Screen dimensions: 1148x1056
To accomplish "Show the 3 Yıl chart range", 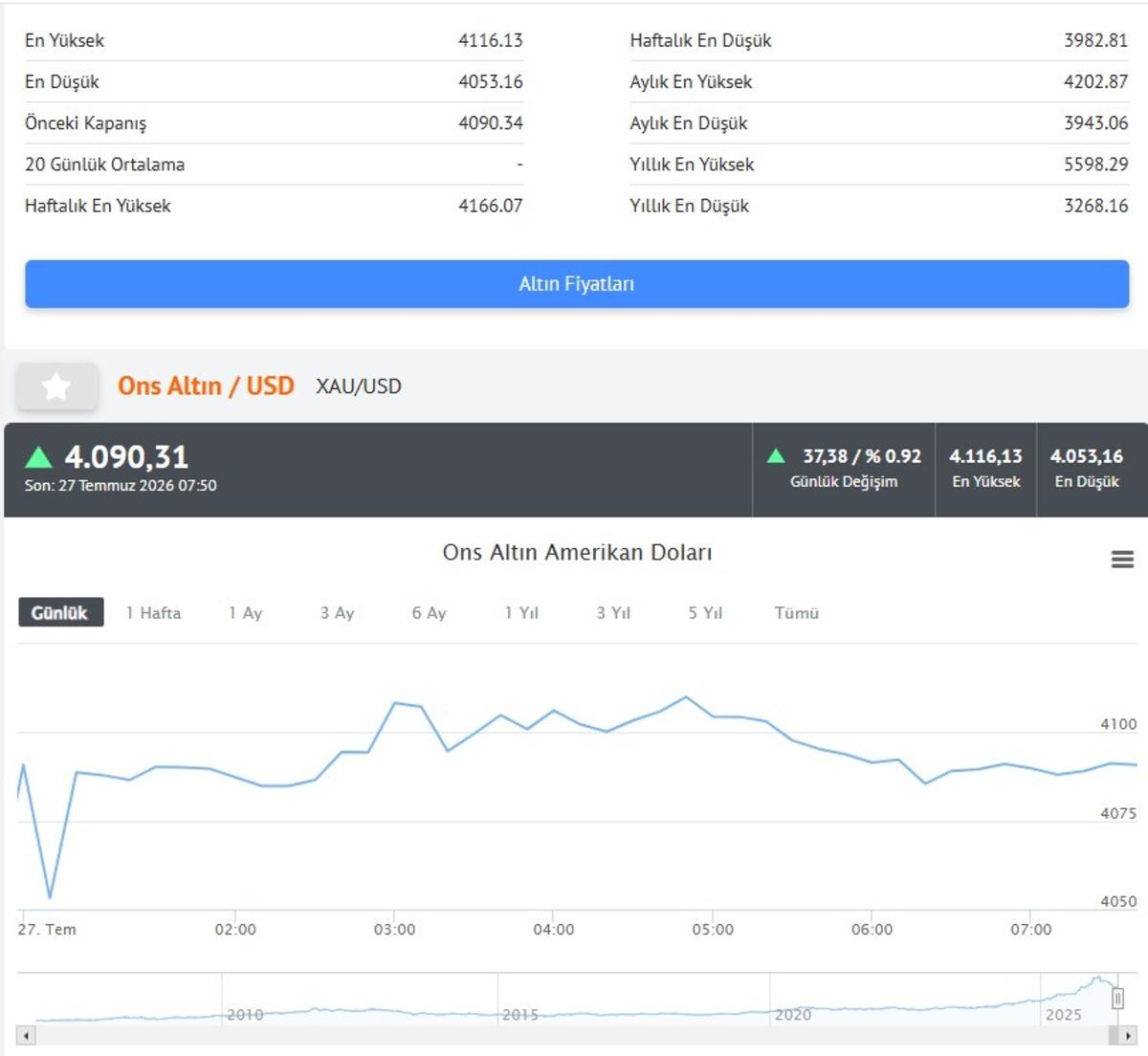I will 613,613.
